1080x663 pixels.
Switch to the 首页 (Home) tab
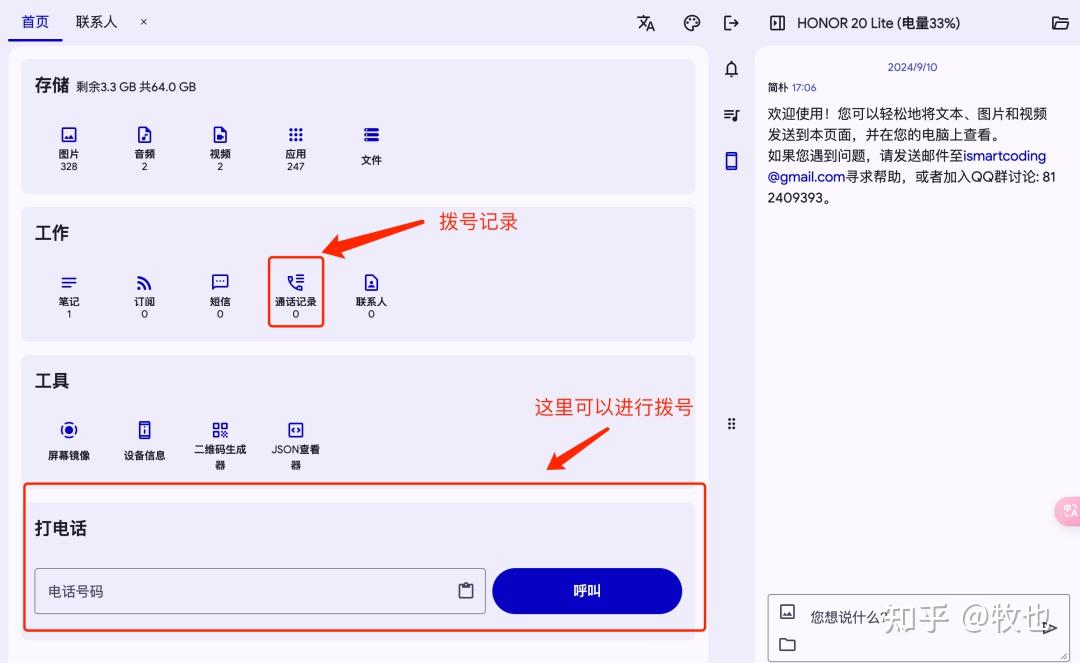click(x=35, y=22)
